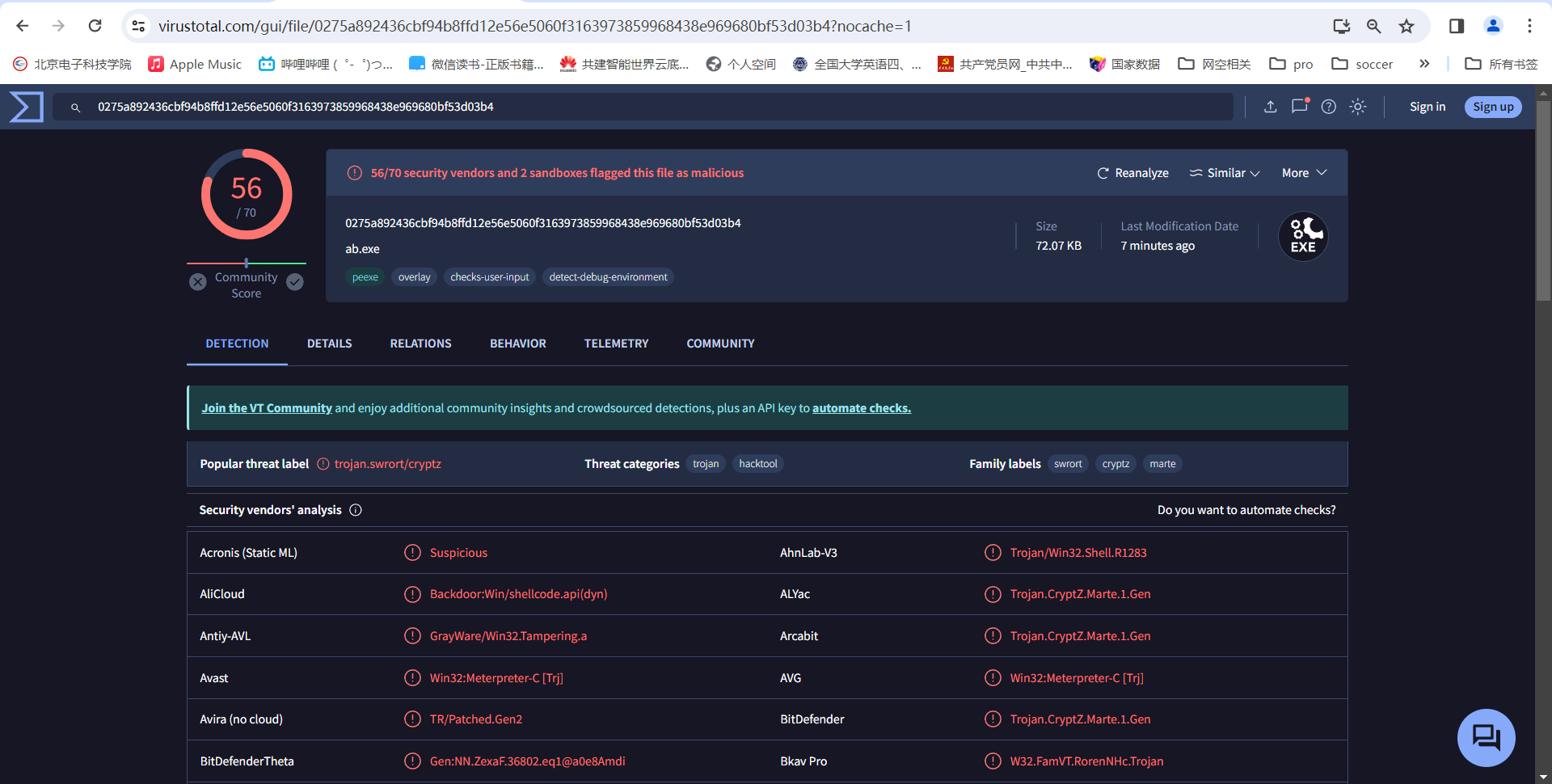
Task: Click the alert icon beside Trojan/Win32.Shell.R1283
Action: pyautogui.click(x=993, y=553)
